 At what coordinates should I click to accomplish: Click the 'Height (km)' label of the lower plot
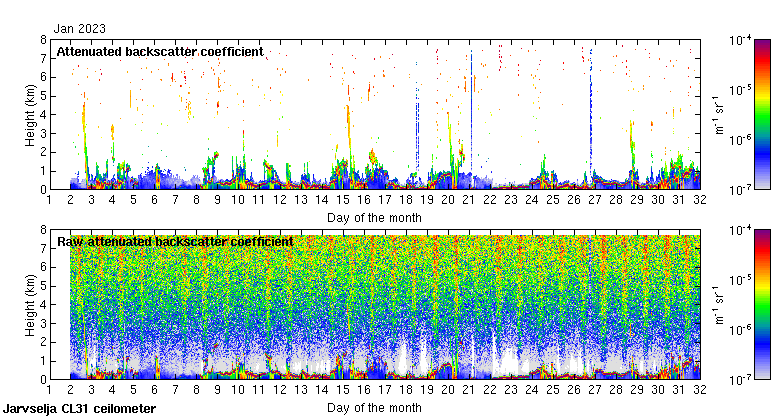point(30,305)
